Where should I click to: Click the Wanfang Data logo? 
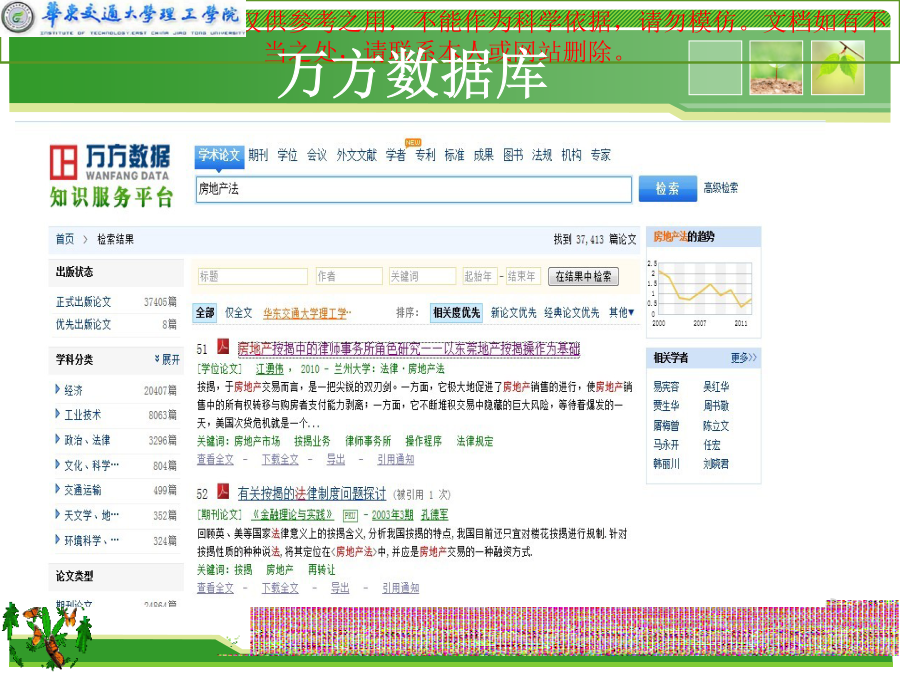click(110, 176)
